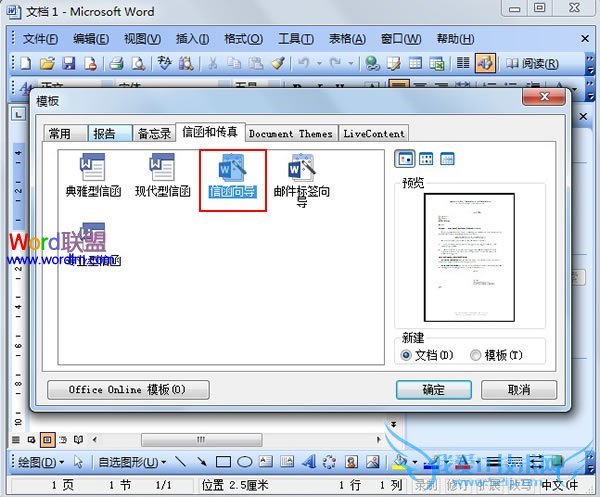
Task: Click the Cut scissors icon
Action: pyautogui.click(x=213, y=63)
